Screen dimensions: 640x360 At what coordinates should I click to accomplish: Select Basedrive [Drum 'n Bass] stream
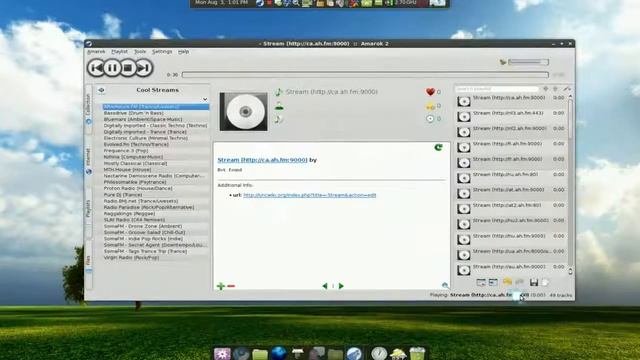click(x=133, y=113)
